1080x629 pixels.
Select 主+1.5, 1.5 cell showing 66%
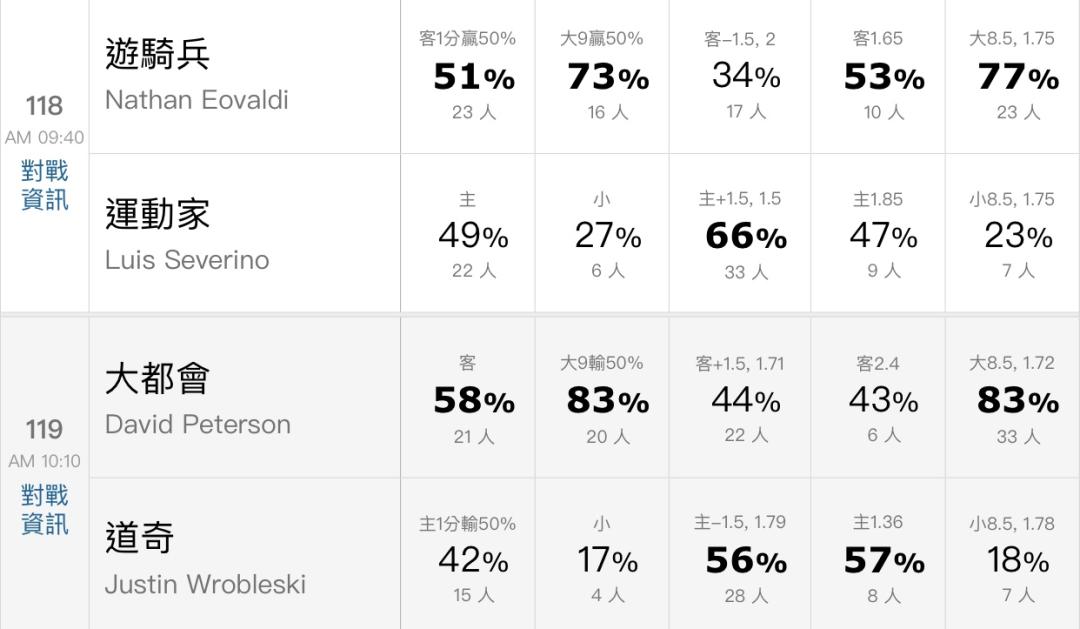click(740, 236)
